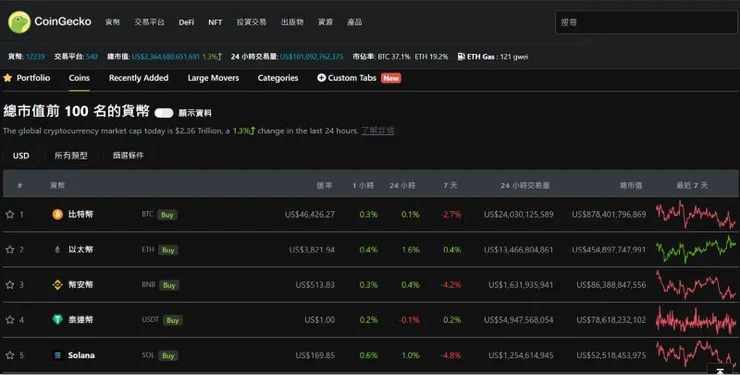The height and width of the screenshot is (375, 740).
Task: Click the coins count 12239 link
Action: pos(35,57)
